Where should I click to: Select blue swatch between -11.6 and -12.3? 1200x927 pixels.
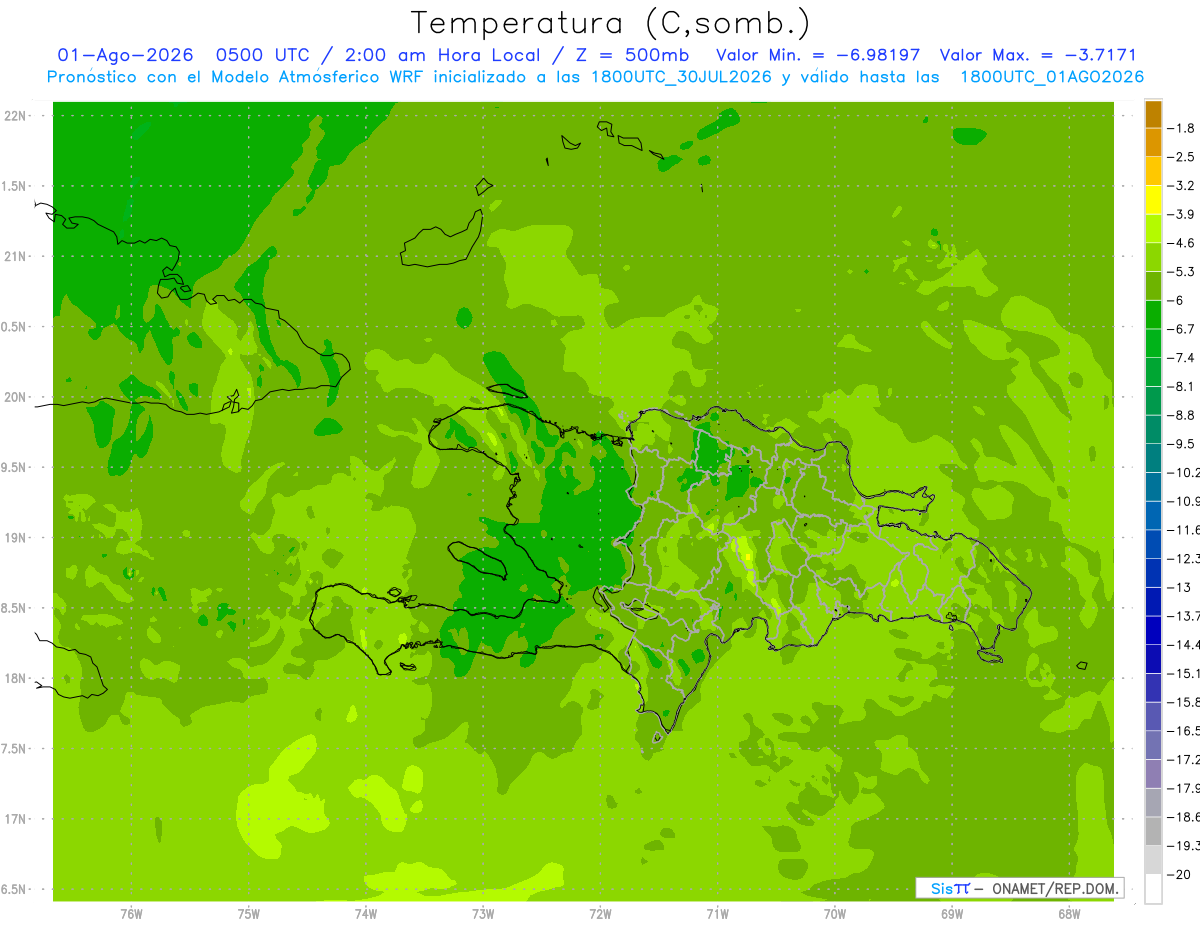(1153, 544)
